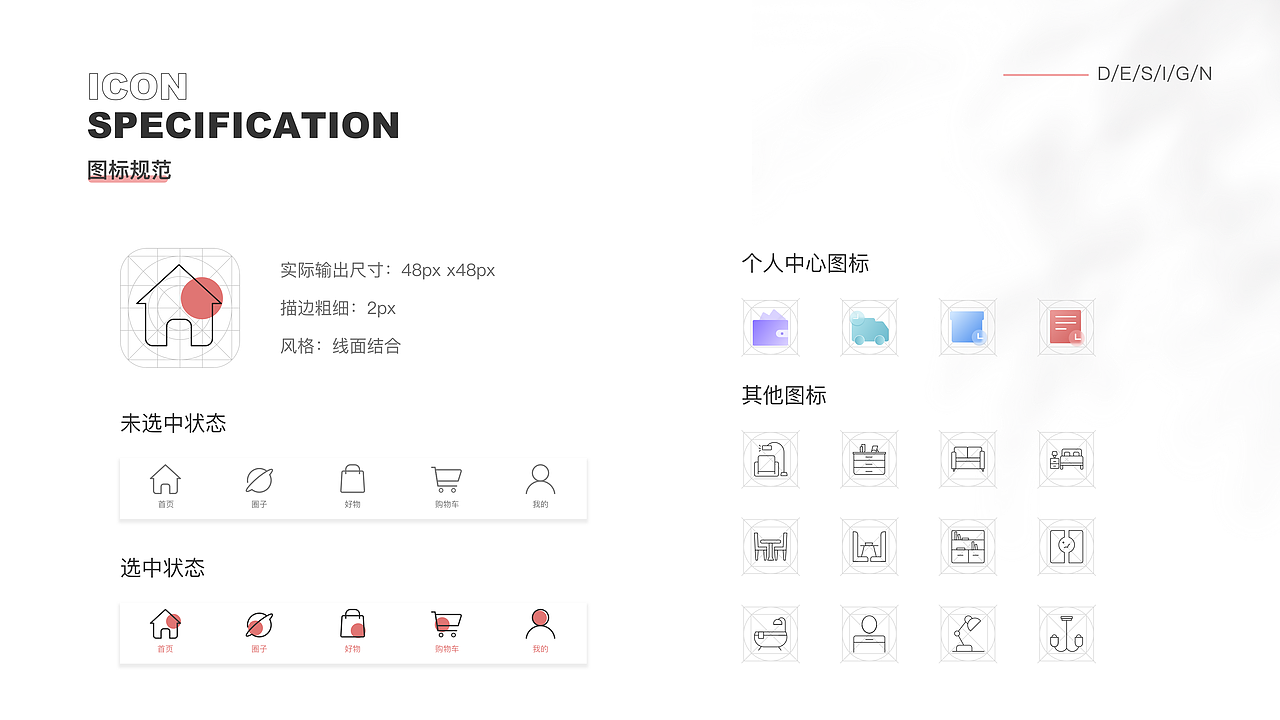
Task: Select the booth seating with table icon
Action: point(869,546)
